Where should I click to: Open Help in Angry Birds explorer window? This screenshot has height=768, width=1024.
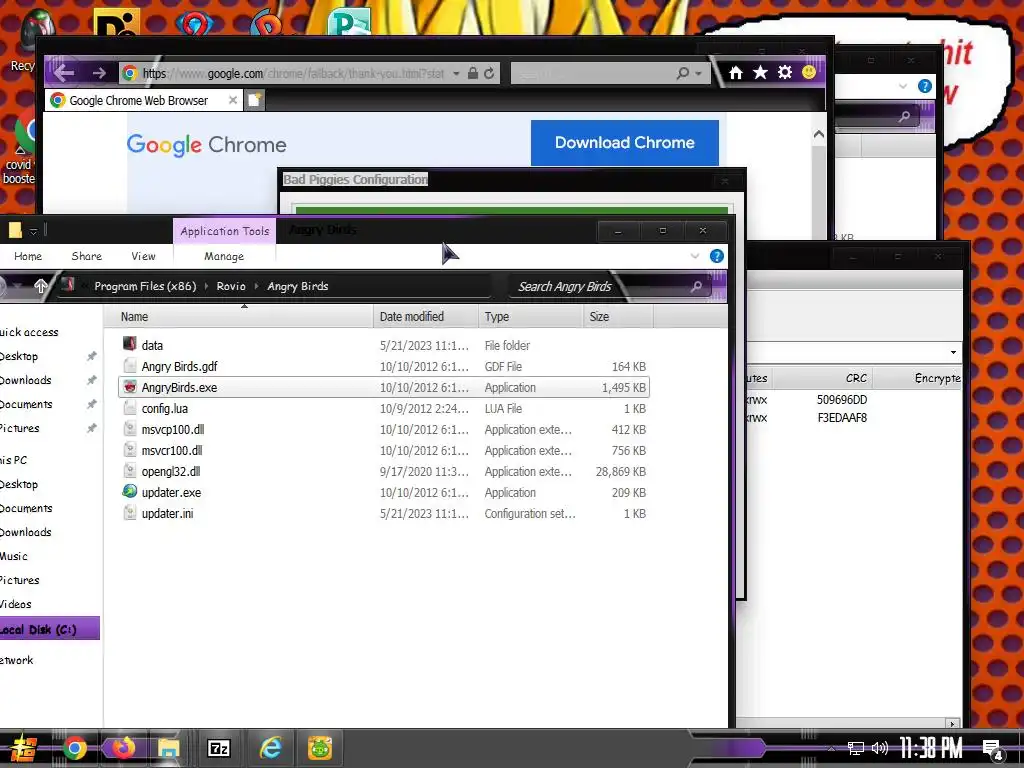point(716,256)
